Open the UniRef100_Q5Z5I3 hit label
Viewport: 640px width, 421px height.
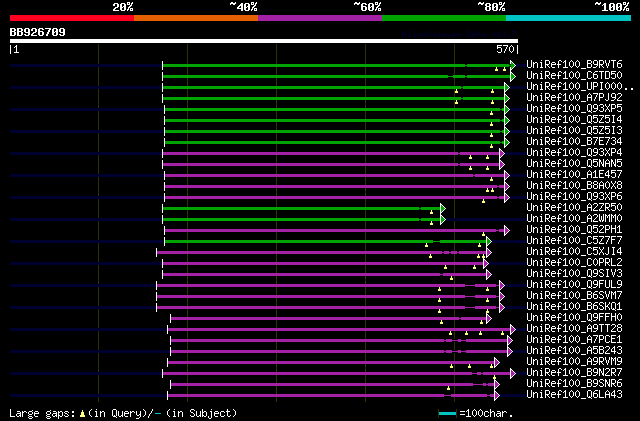(x=574, y=131)
